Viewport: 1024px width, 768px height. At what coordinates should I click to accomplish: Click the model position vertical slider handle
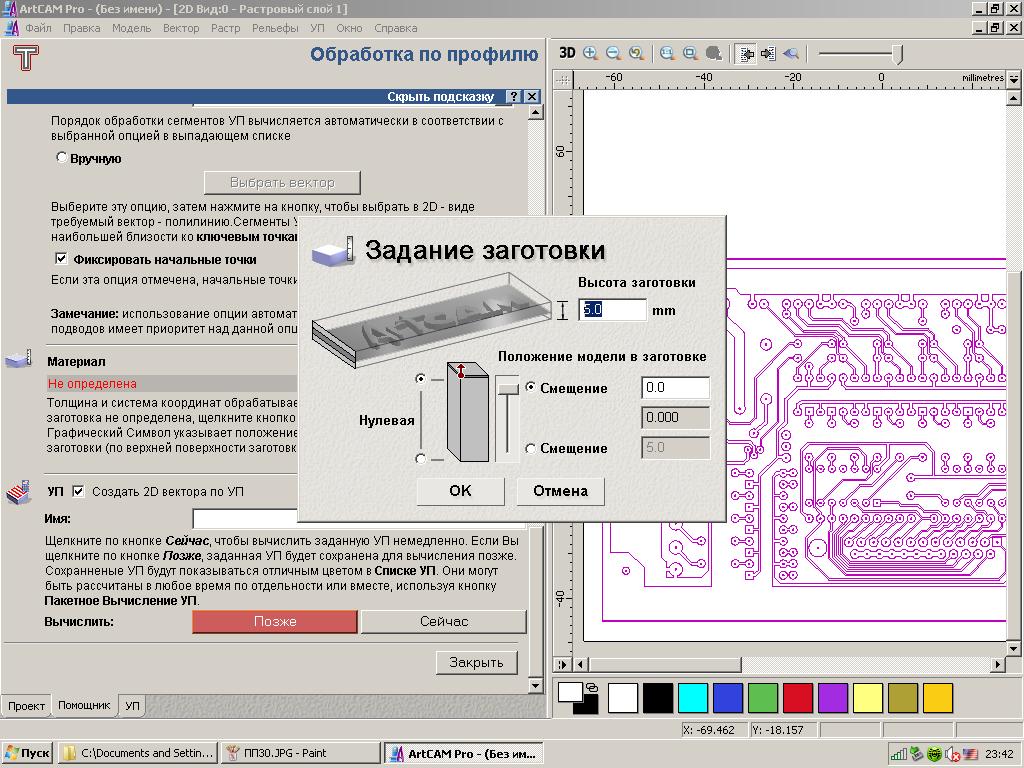(507, 389)
